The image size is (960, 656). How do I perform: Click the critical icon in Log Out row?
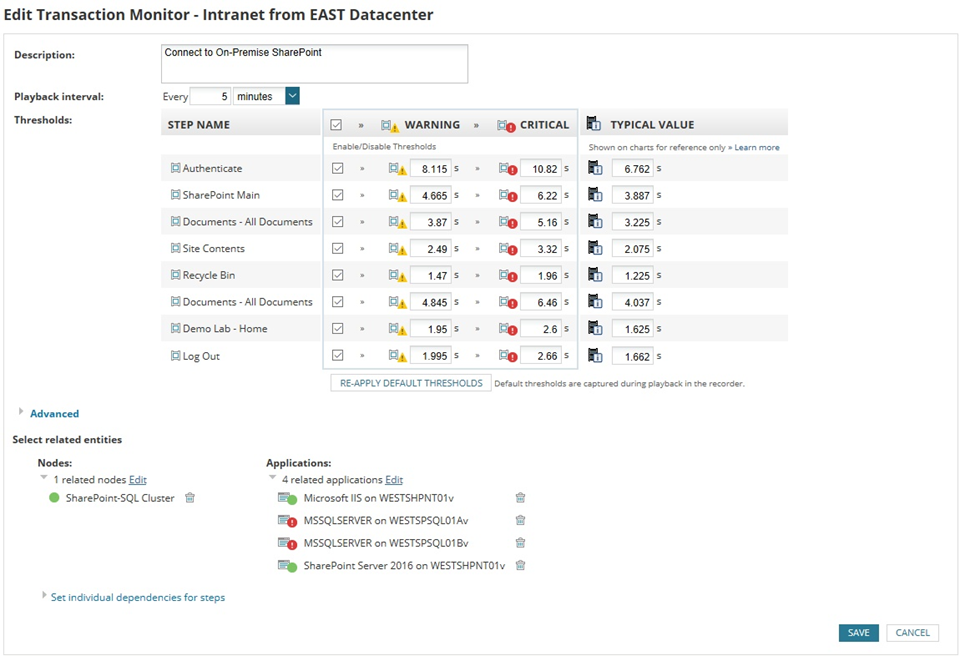tap(508, 356)
